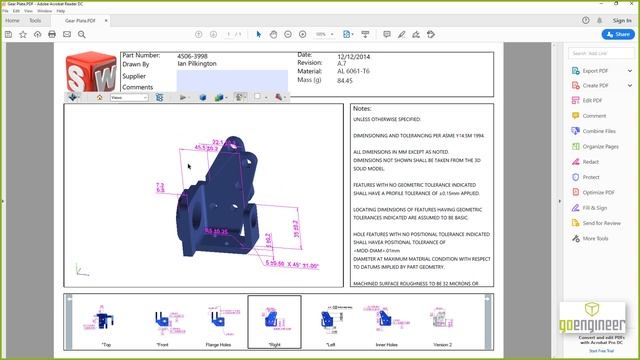640x360 pixels.
Task: Click the blue cube projection icon
Action: pos(202,98)
